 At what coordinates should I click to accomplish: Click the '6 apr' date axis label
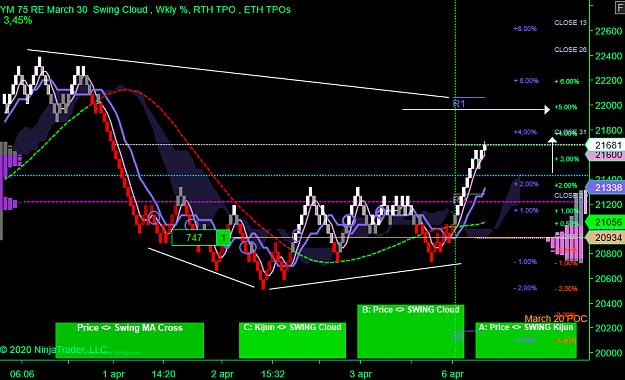(x=453, y=374)
